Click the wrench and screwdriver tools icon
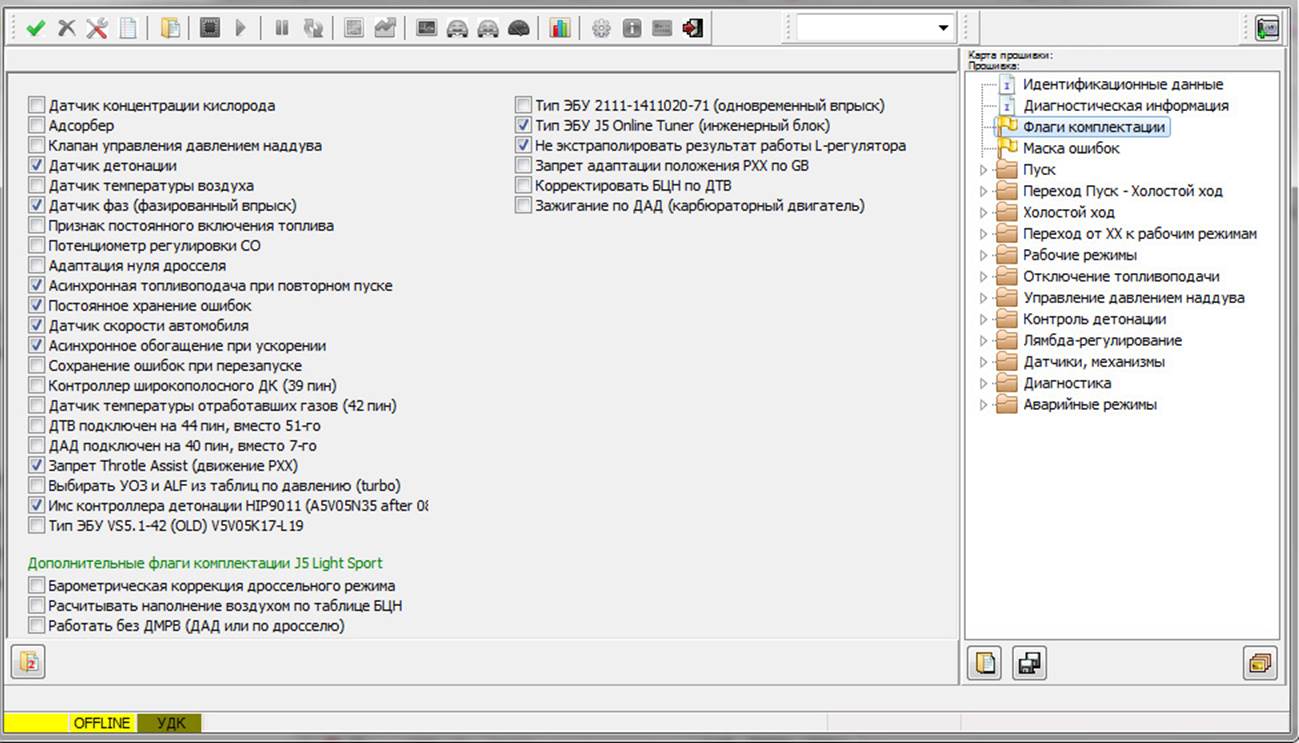The height and width of the screenshot is (743, 1299). pos(97,29)
